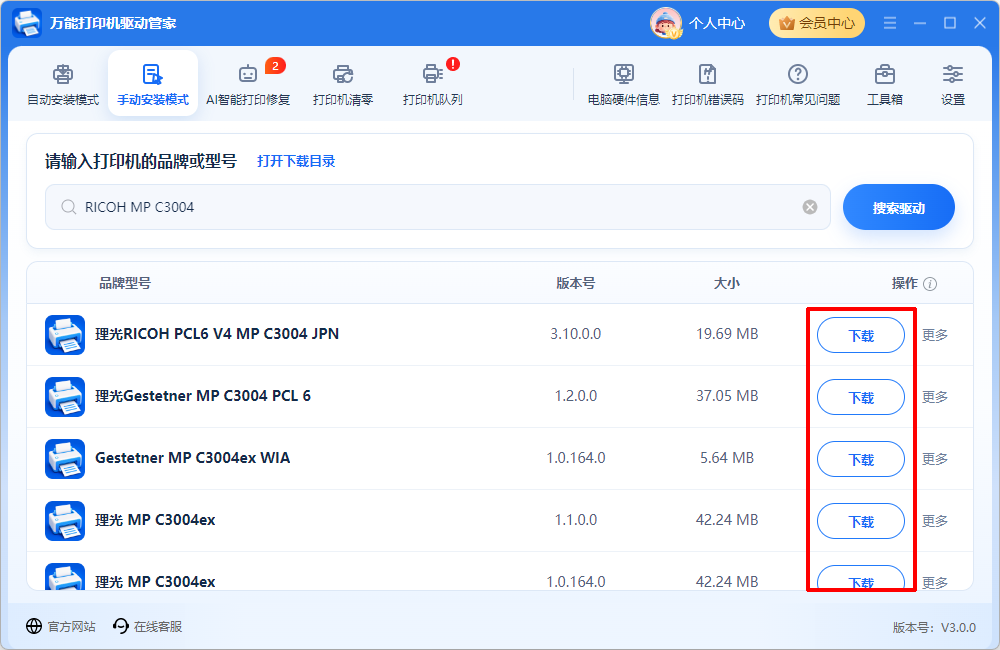Open 打印机队列 from the toolbar
The height and width of the screenshot is (650, 1000).
433,84
